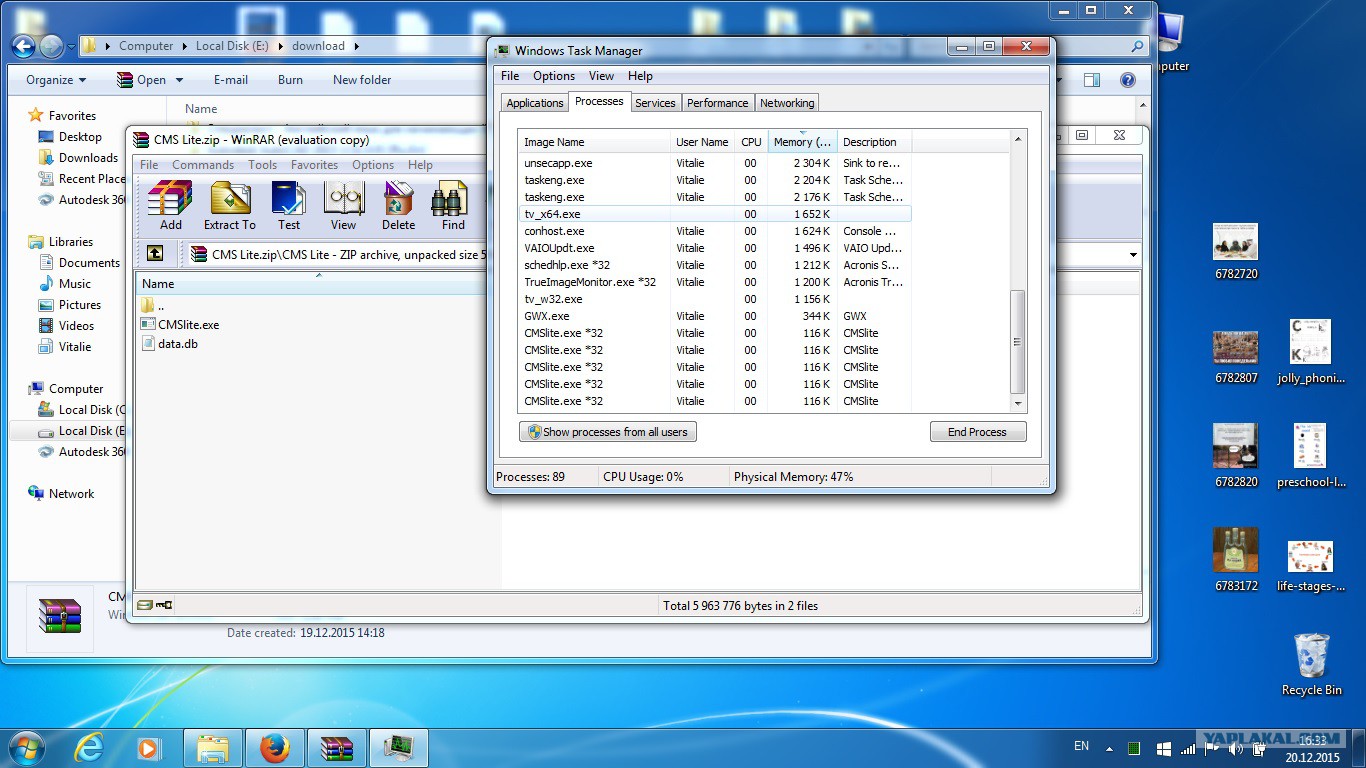
Task: Select the TrueImageMonitor.exe *32 process
Action: pos(714,282)
